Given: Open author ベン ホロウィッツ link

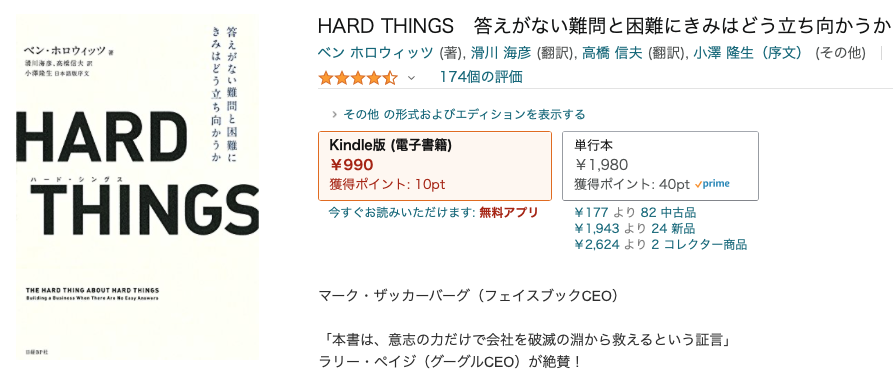Looking at the screenshot, I should click(375, 54).
